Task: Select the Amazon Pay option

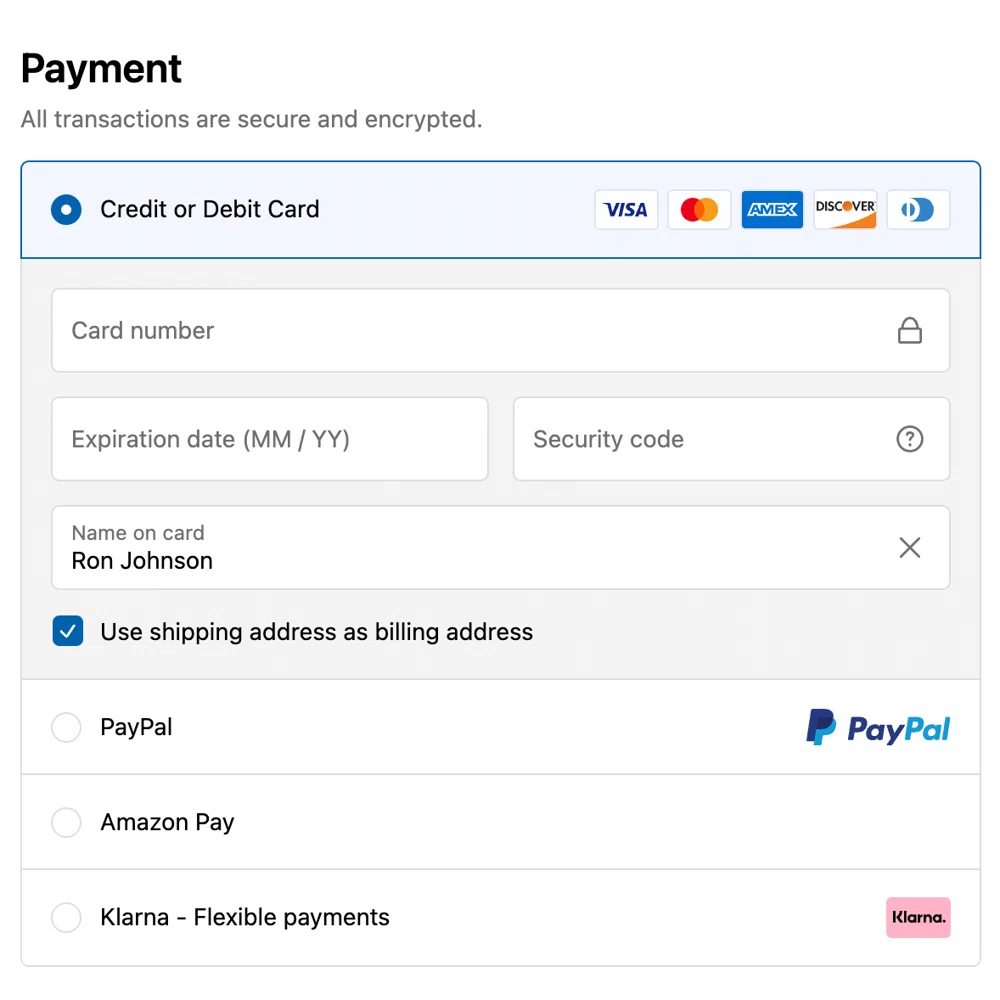Action: coord(66,822)
